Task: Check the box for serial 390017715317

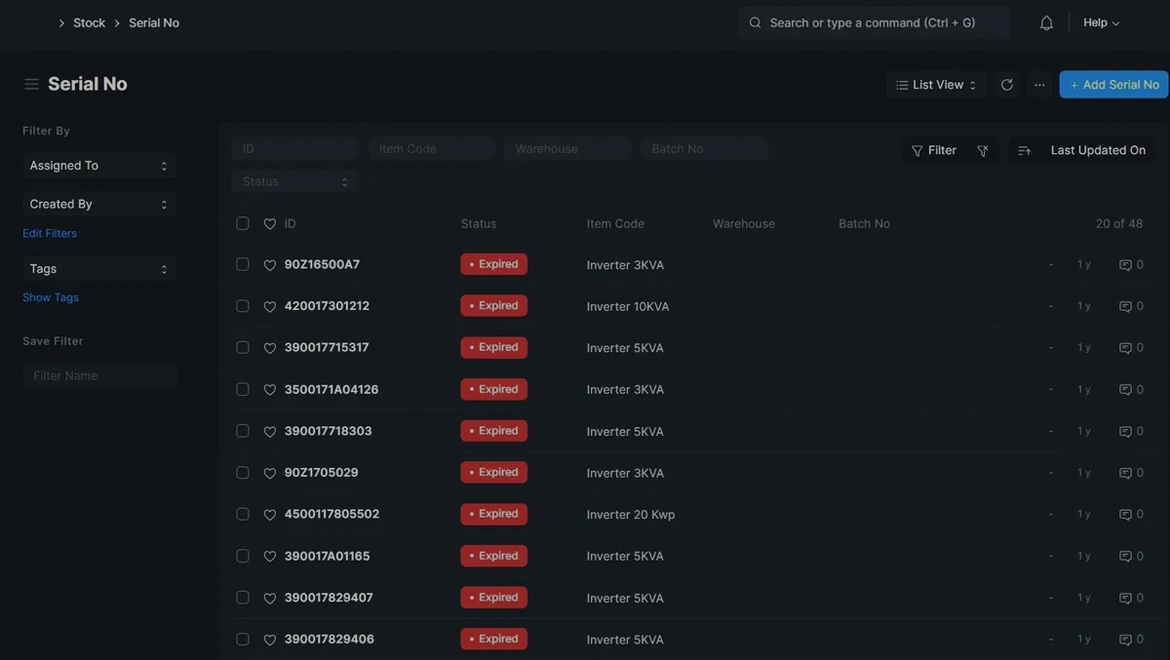Action: (x=243, y=348)
